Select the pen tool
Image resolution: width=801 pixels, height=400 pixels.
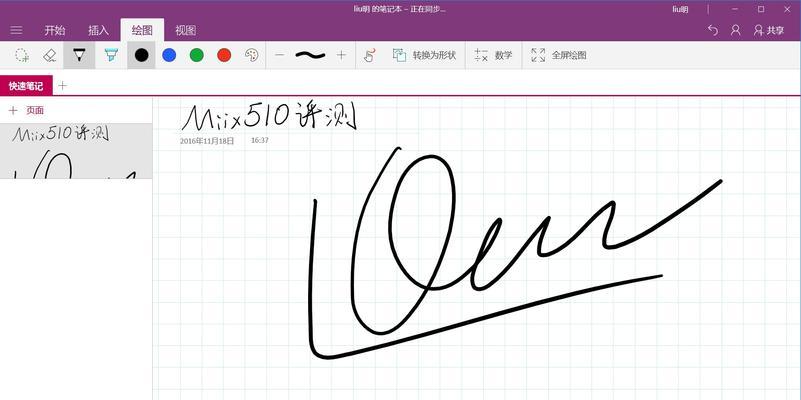click(x=79, y=55)
